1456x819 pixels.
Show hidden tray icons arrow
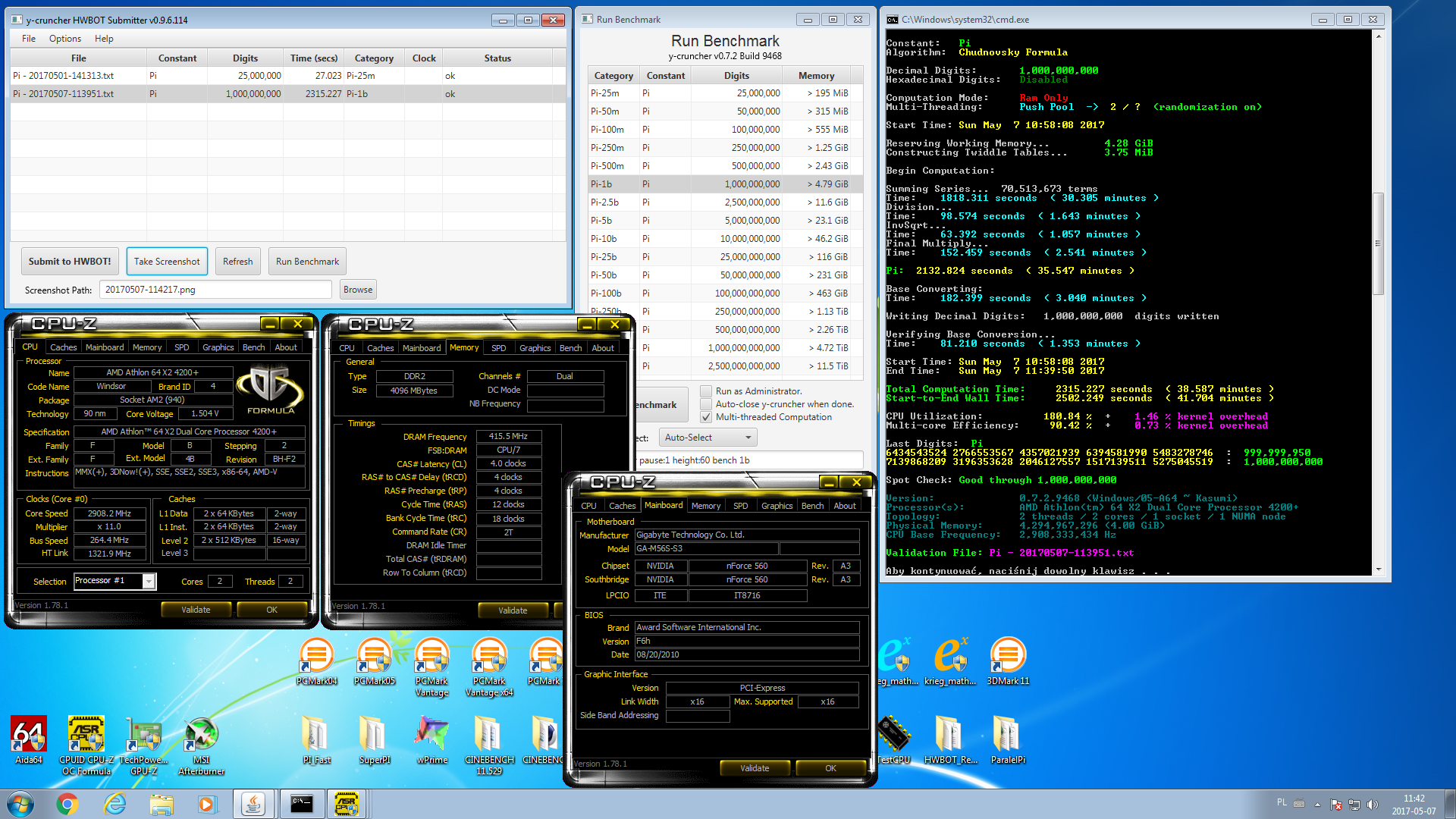tap(1317, 805)
